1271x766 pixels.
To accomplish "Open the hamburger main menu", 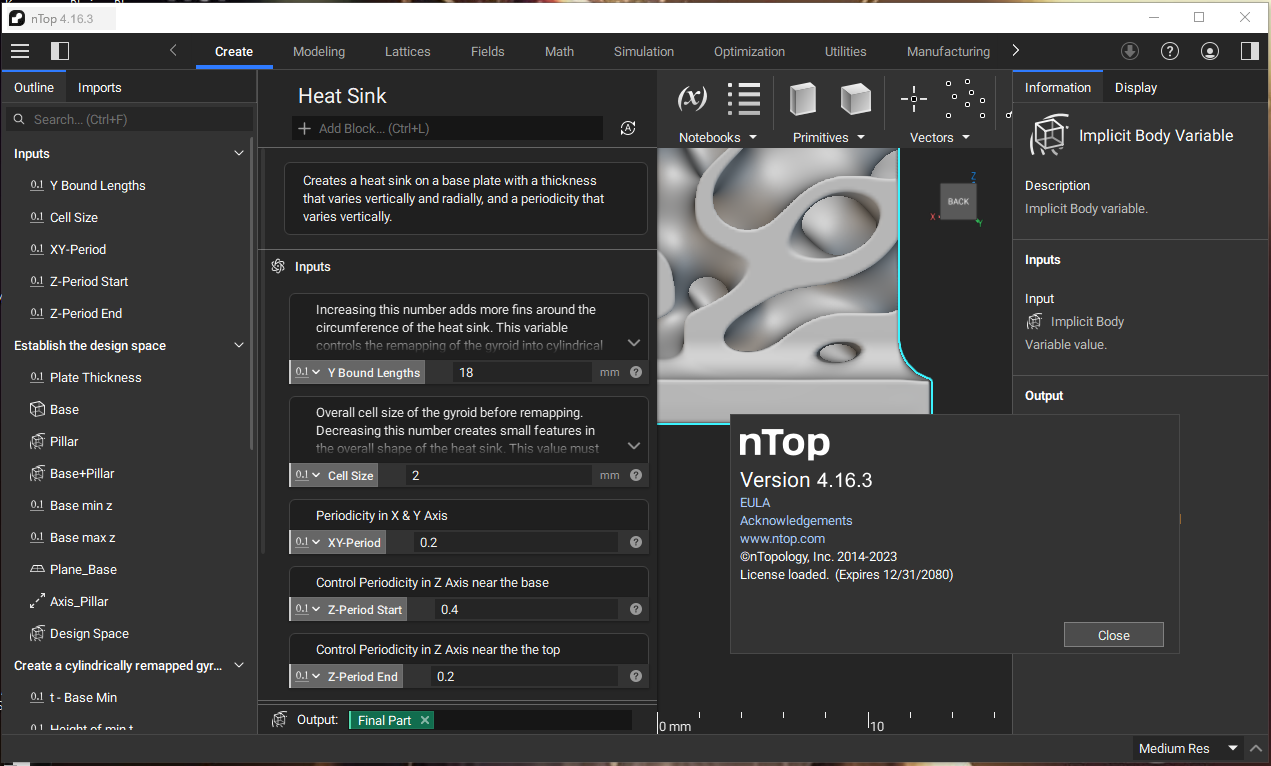I will click(x=20, y=51).
